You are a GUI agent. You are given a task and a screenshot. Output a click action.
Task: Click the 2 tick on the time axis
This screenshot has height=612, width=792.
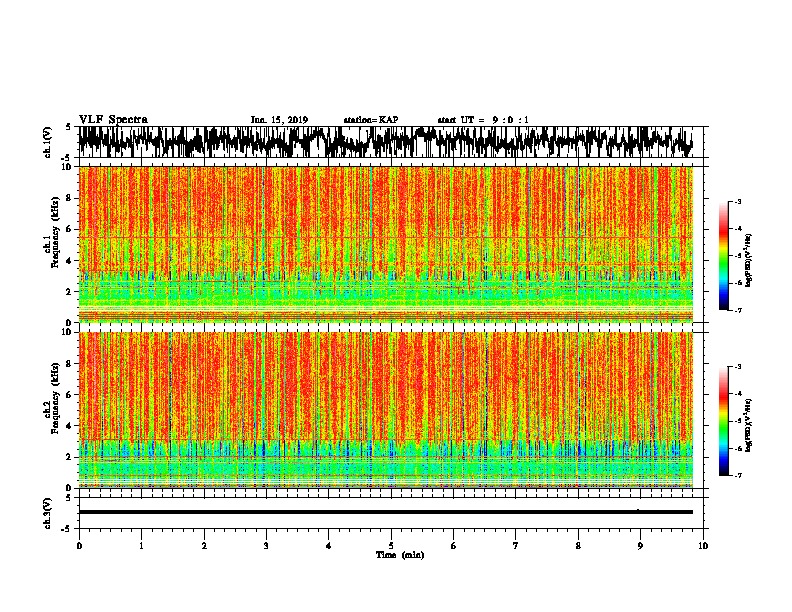click(x=204, y=546)
